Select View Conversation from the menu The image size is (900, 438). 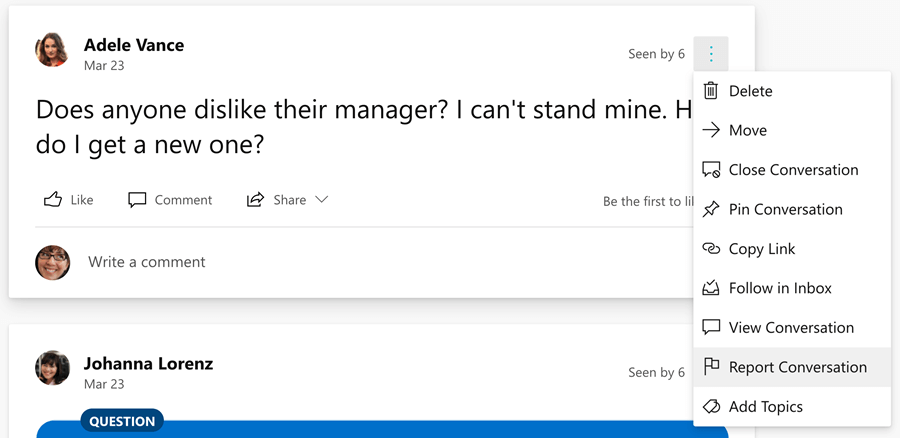coord(791,328)
